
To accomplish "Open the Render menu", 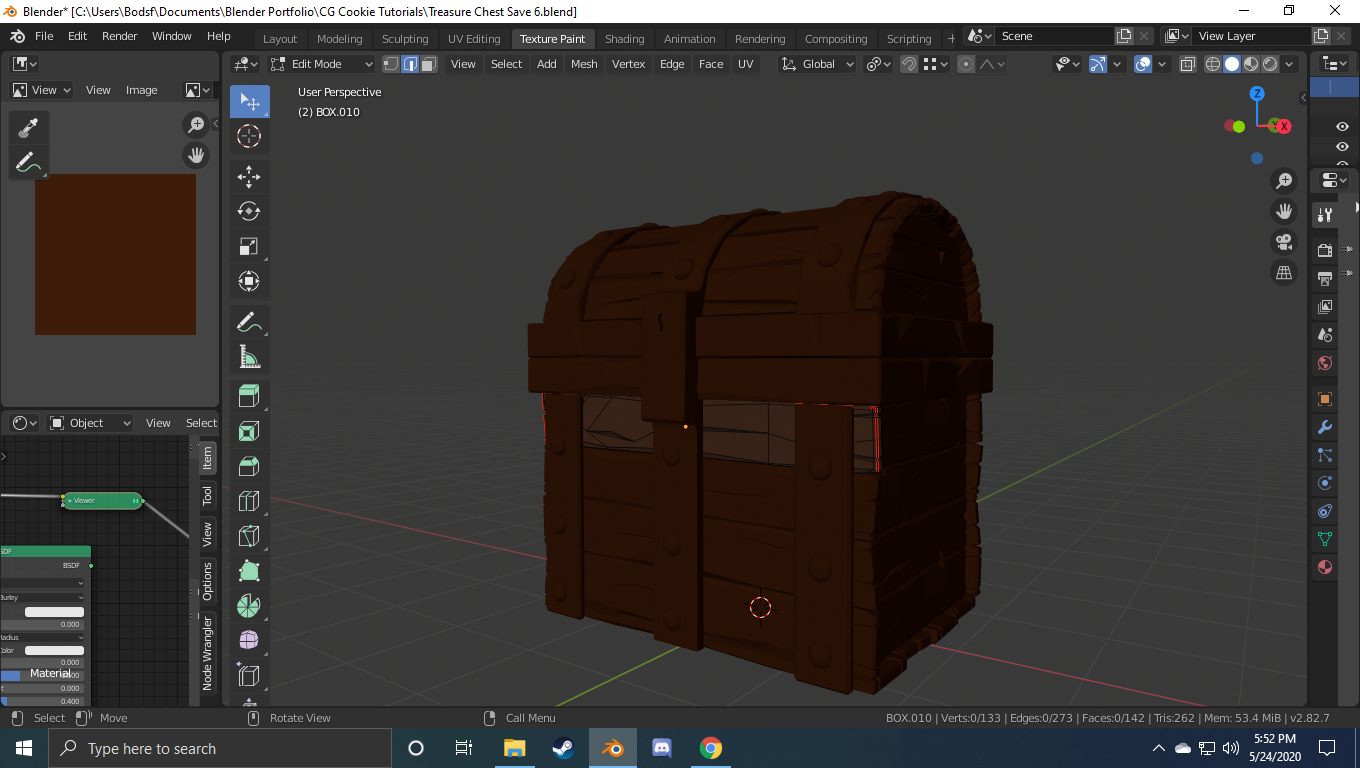I will 119,36.
